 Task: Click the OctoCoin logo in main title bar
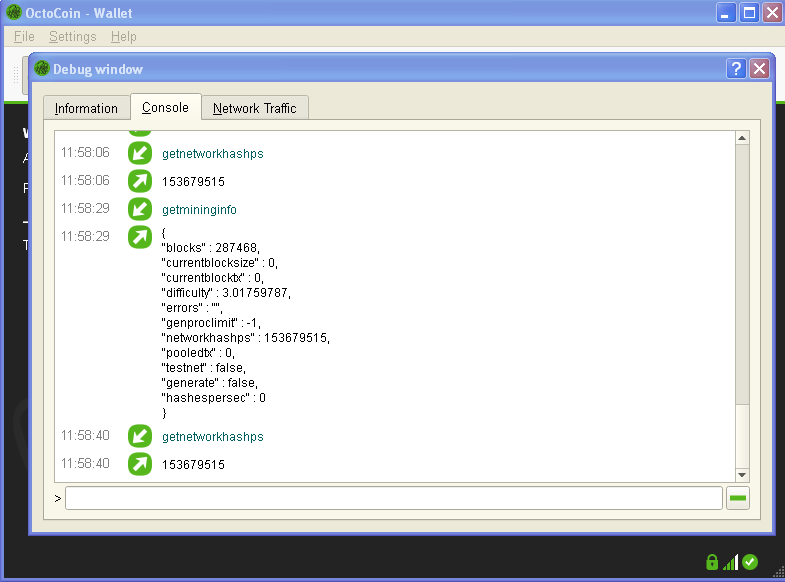14,13
